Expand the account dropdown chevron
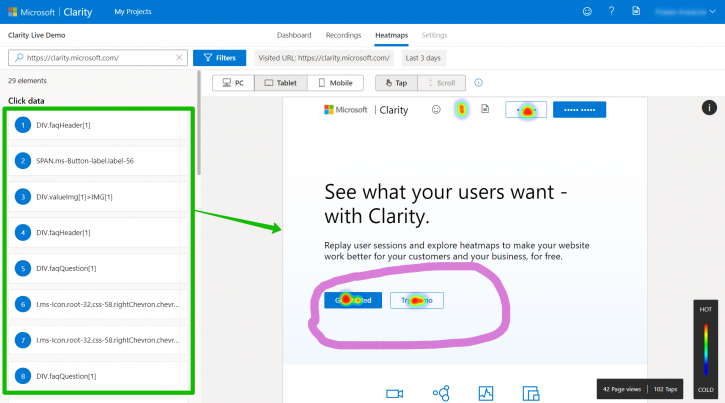The width and height of the screenshot is (725, 403). point(712,12)
